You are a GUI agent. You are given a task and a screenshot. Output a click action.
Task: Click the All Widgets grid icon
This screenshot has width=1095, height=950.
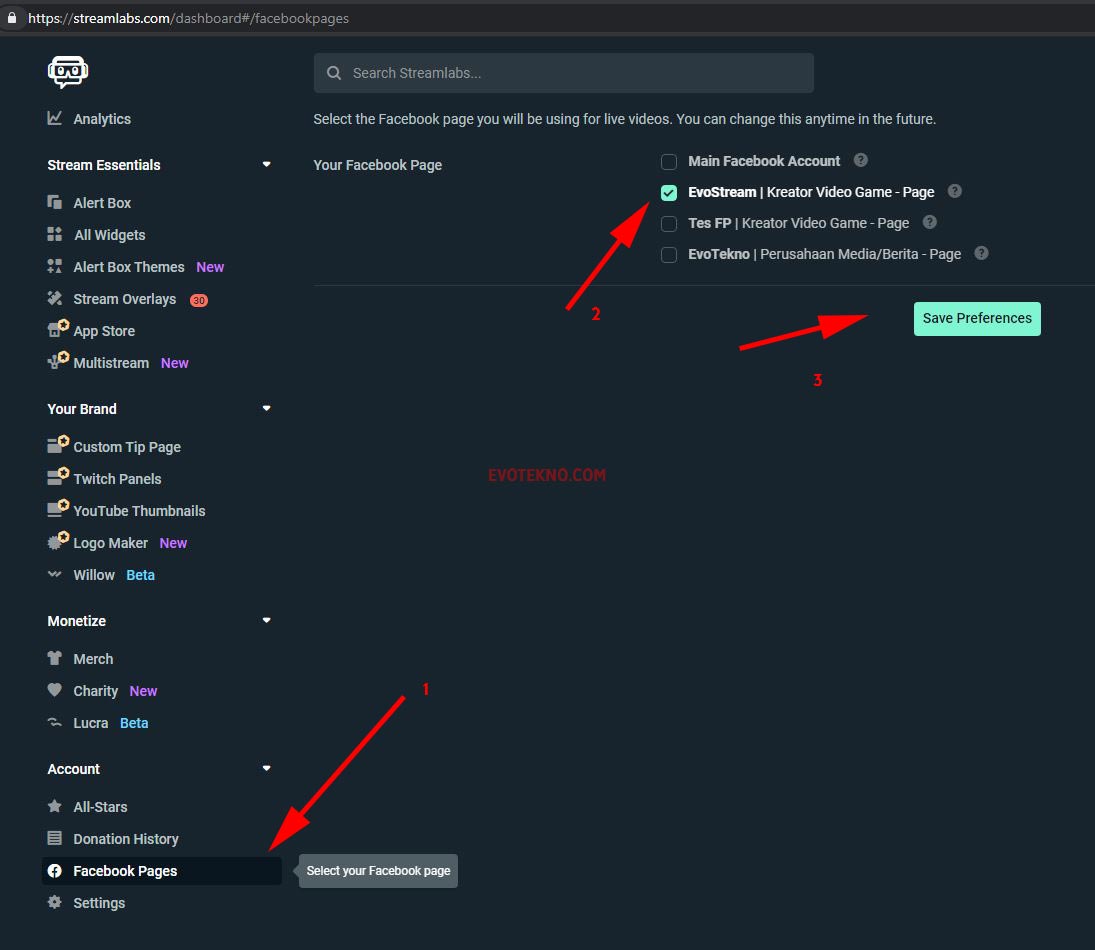54,234
